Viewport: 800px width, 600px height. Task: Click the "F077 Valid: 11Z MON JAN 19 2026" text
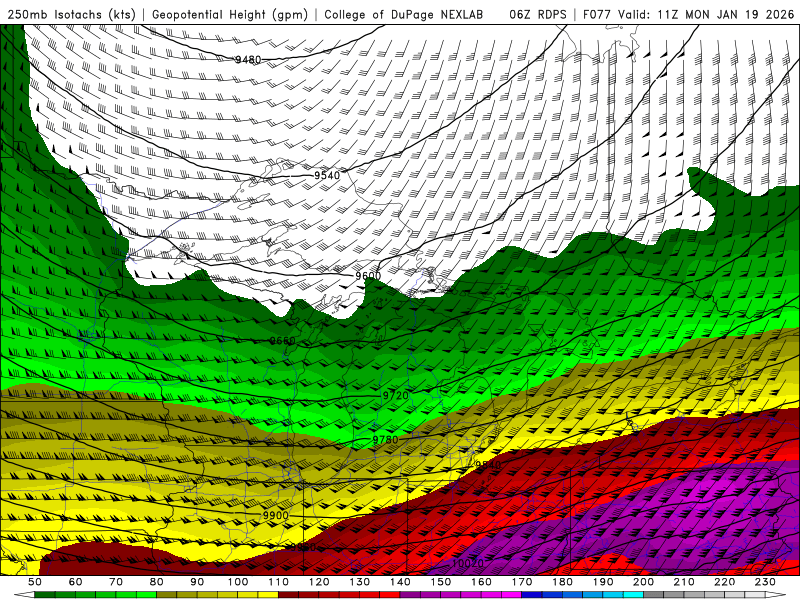pyautogui.click(x=688, y=14)
